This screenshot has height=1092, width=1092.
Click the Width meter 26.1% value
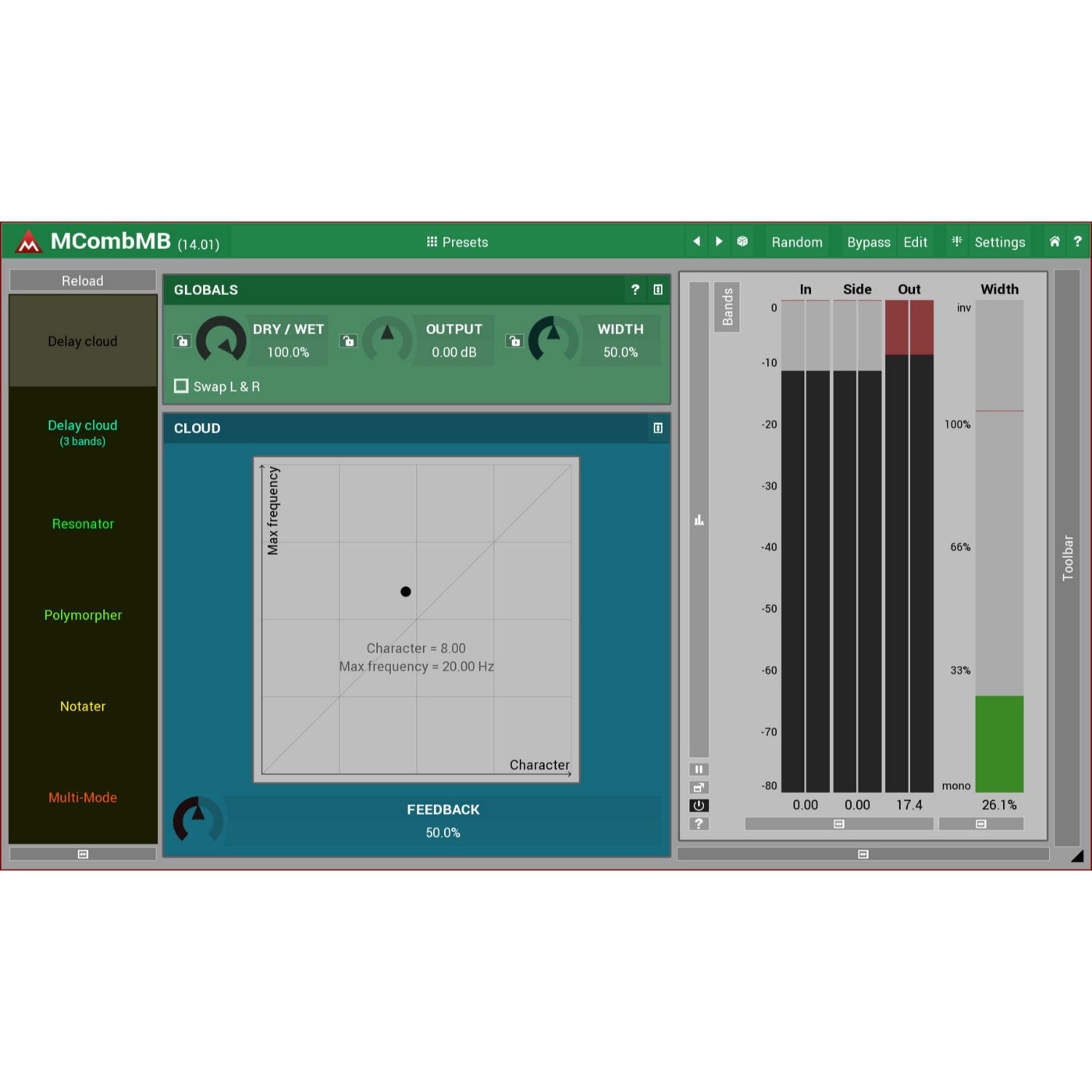pos(1000,804)
